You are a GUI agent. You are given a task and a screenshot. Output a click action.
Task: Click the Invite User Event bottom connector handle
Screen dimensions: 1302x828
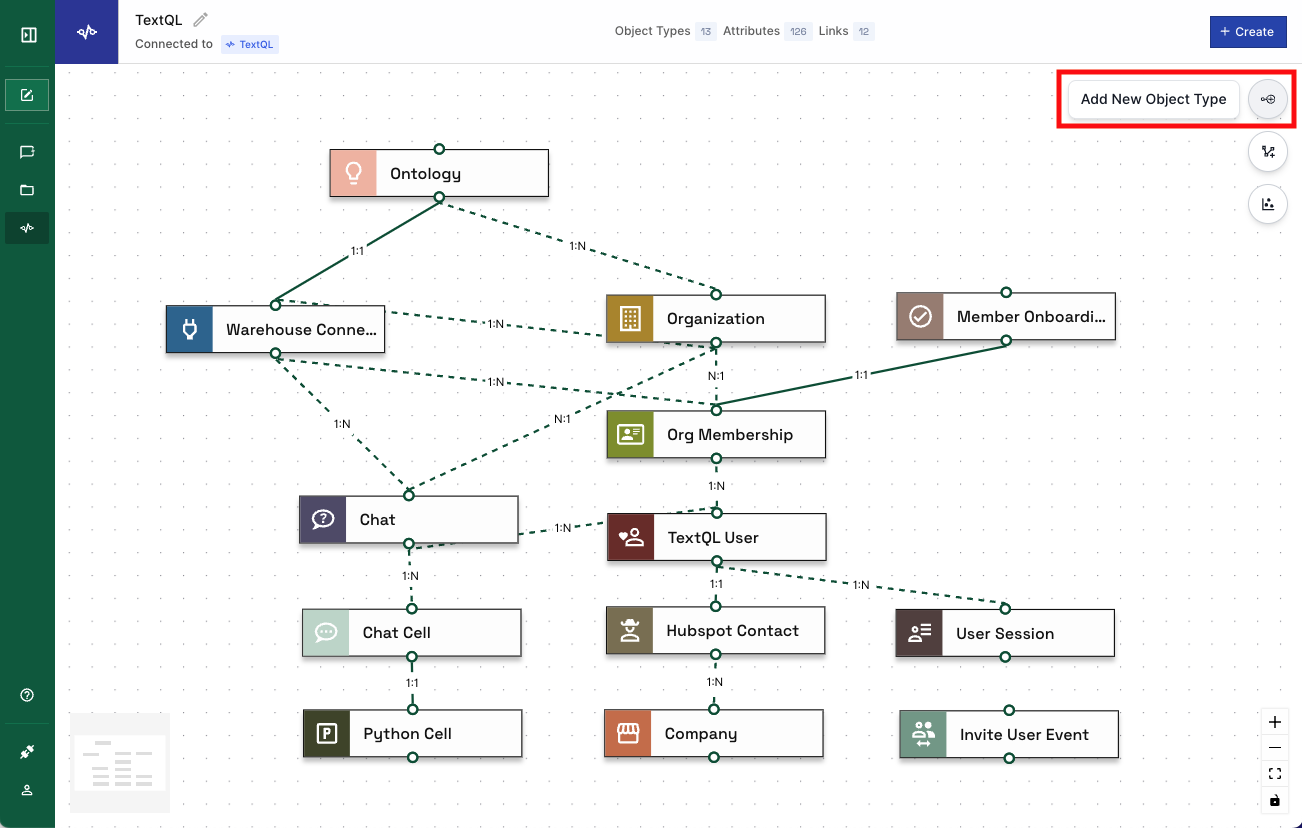tap(1009, 759)
